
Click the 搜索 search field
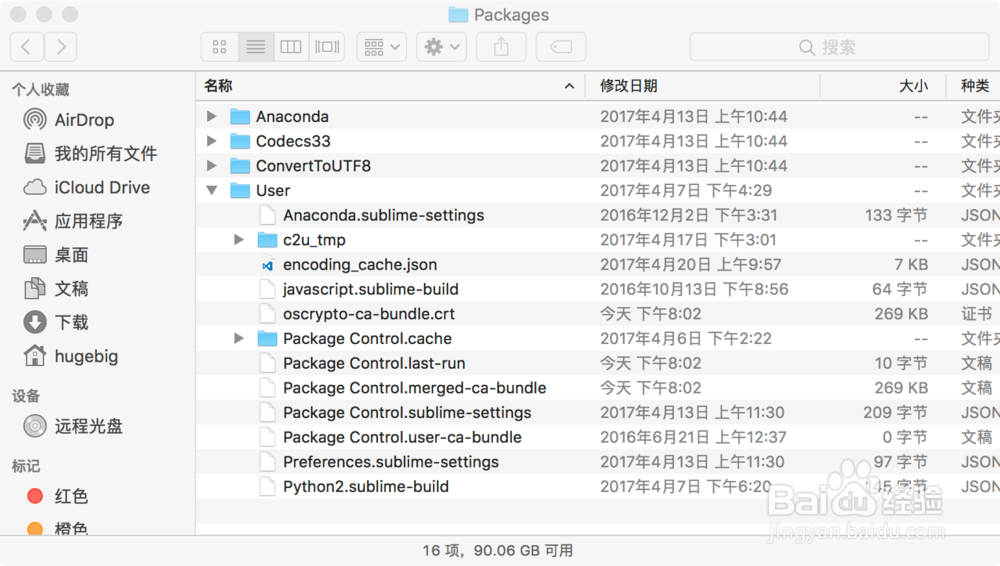pos(838,47)
